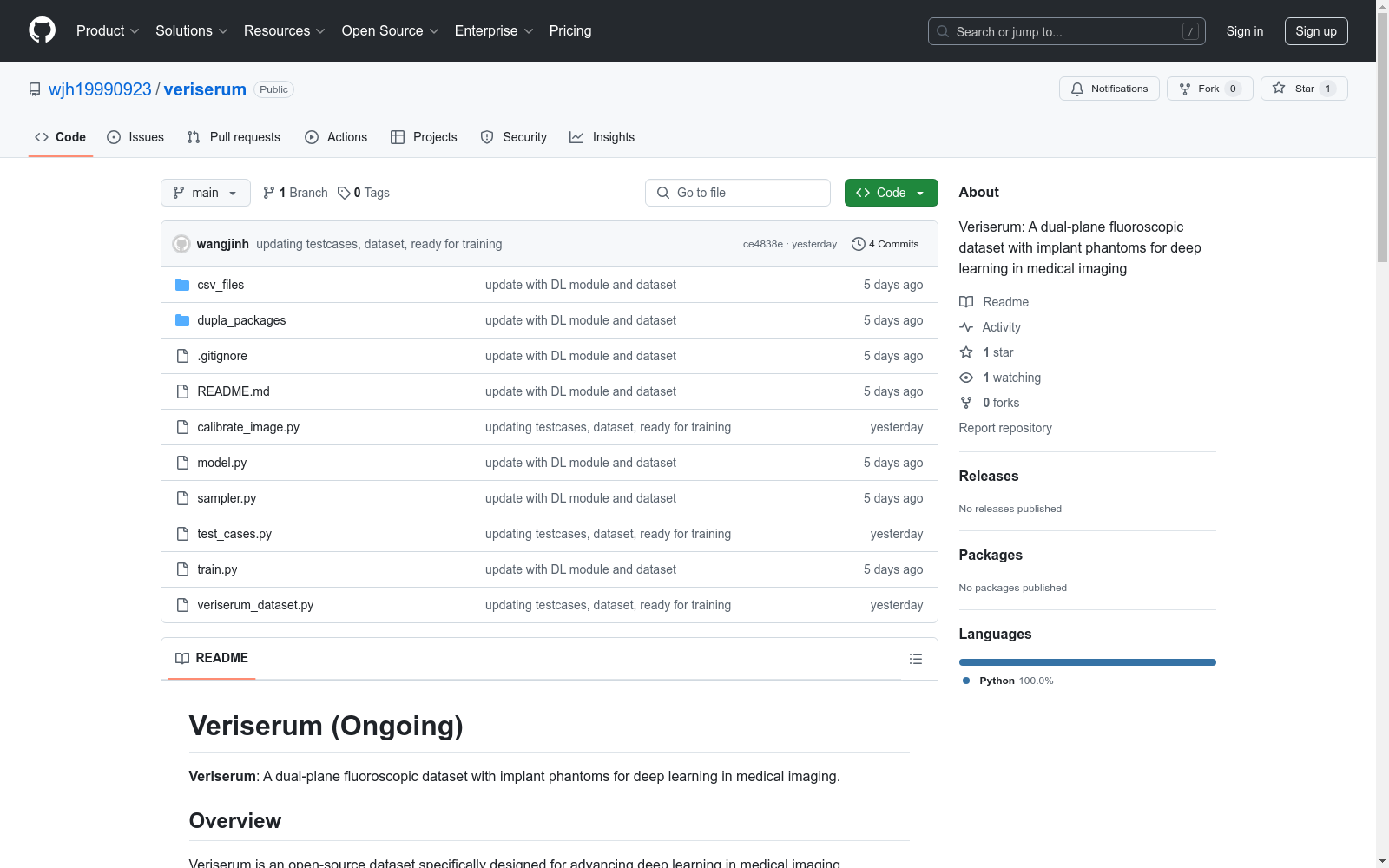
Task: Click the Activity pulse icon
Action: (966, 327)
